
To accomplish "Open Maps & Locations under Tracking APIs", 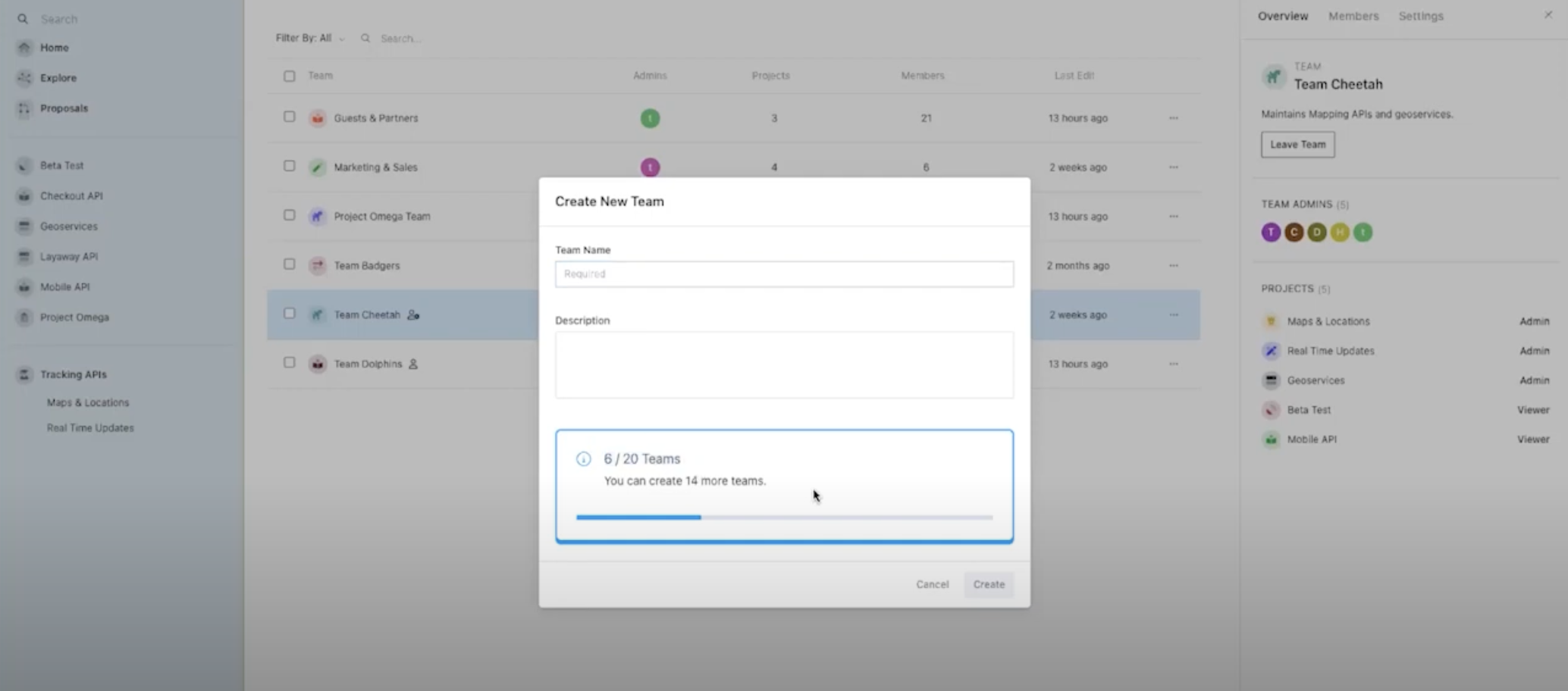I will point(88,402).
